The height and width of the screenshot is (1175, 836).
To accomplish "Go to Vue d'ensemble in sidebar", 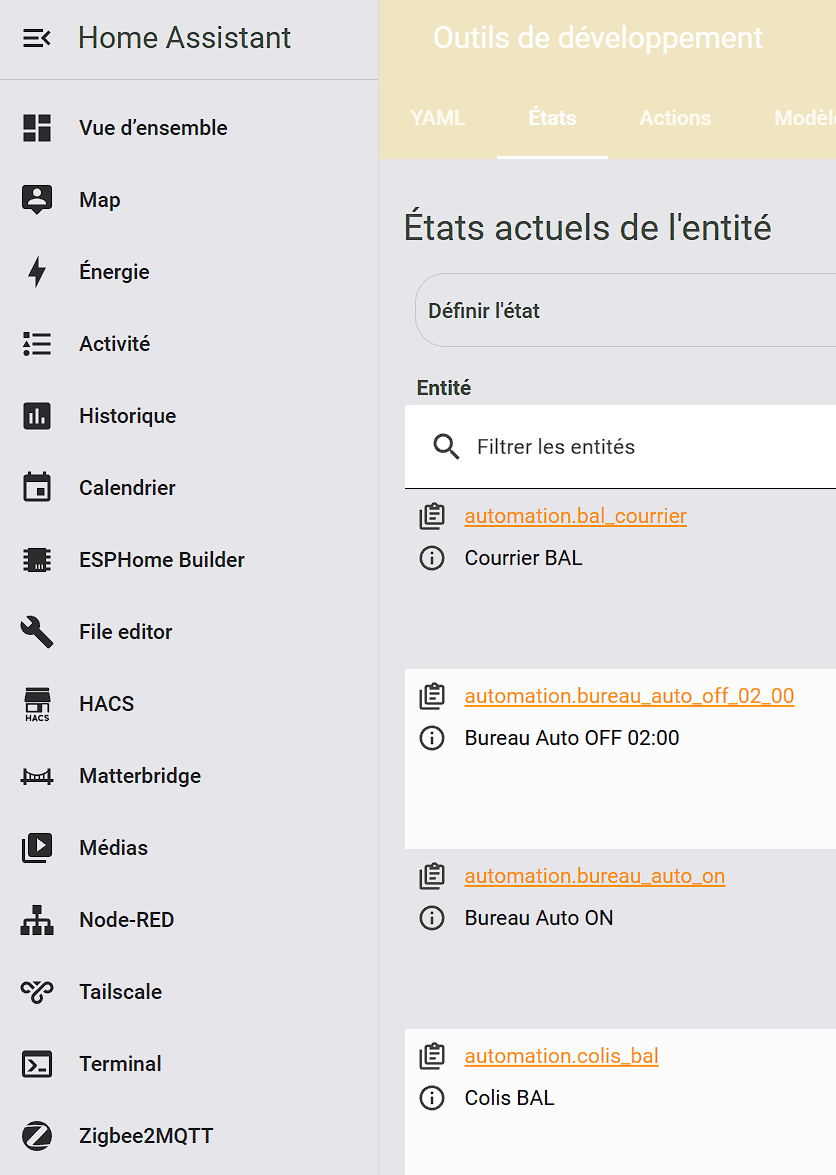I will point(153,128).
